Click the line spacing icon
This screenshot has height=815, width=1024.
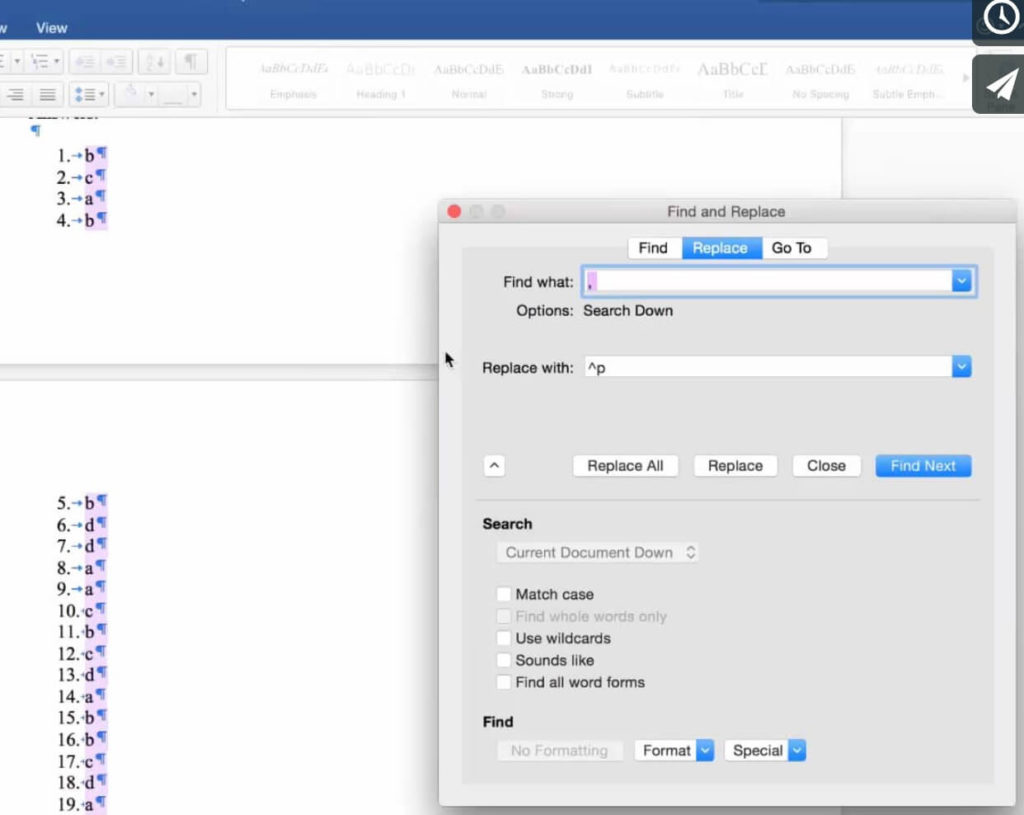tap(88, 95)
